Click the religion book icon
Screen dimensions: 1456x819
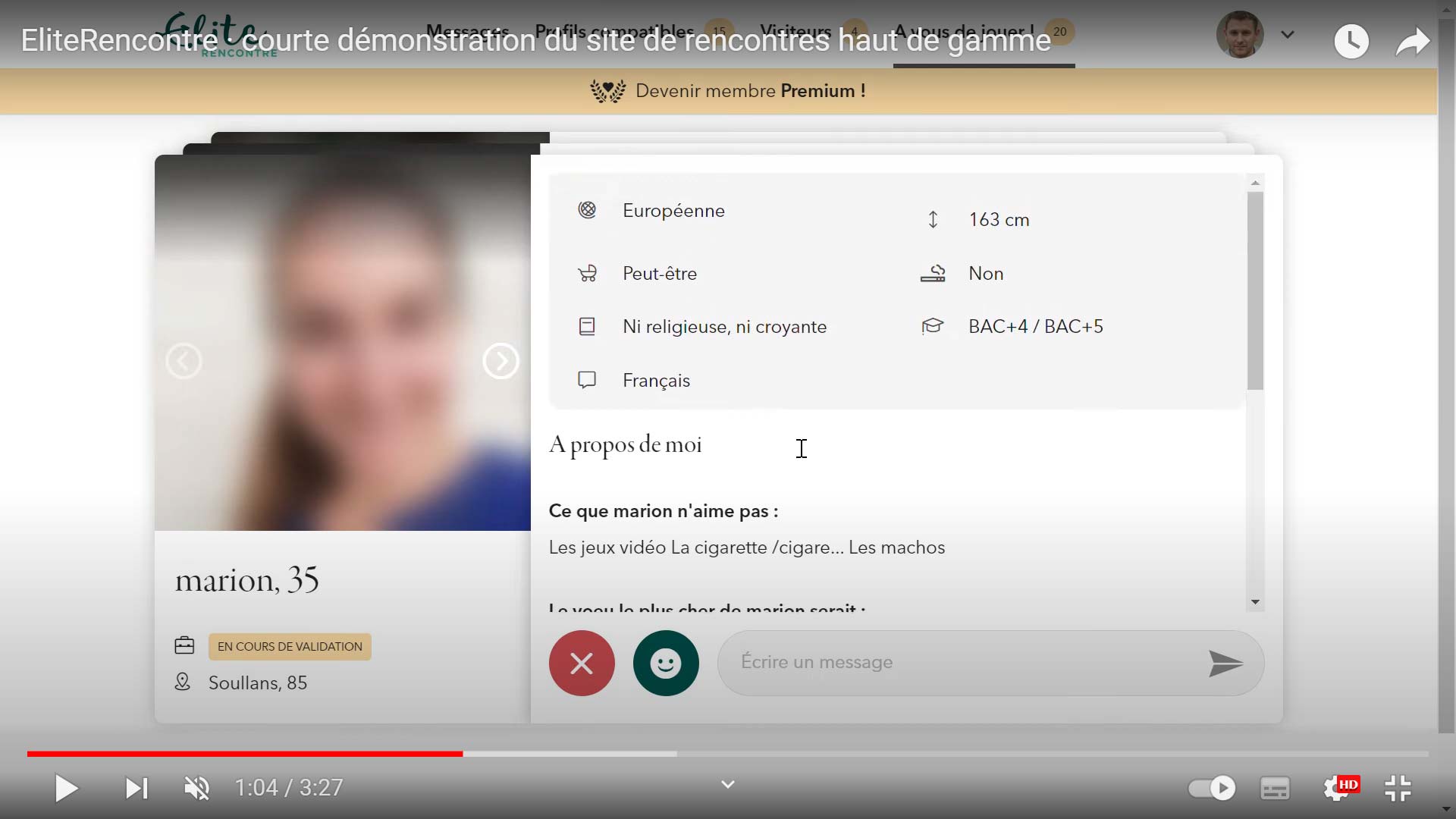587,327
